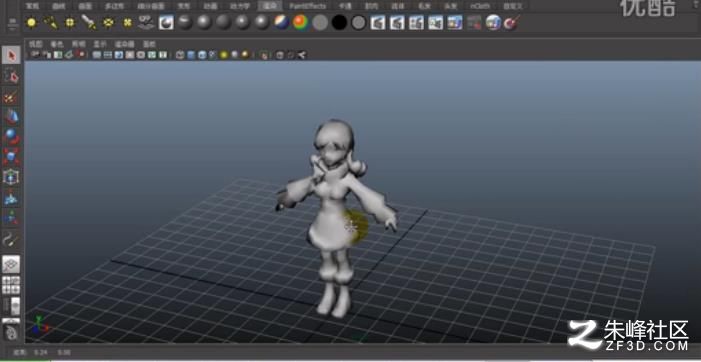The image size is (701, 362).
Task: Switch to the PaintEffects shelf tab
Action: [307, 6]
